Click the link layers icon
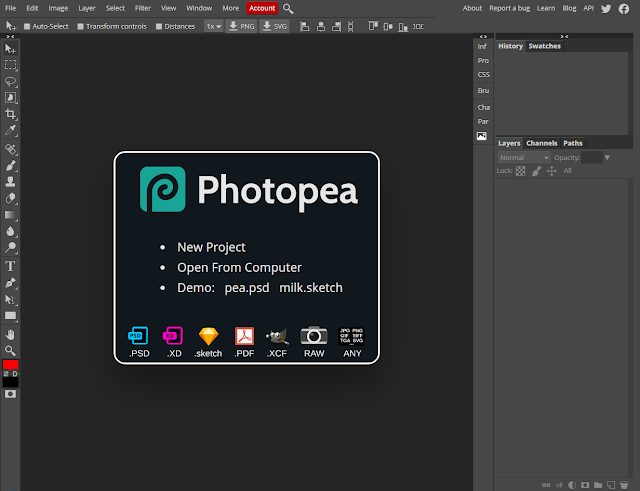 tap(546, 485)
